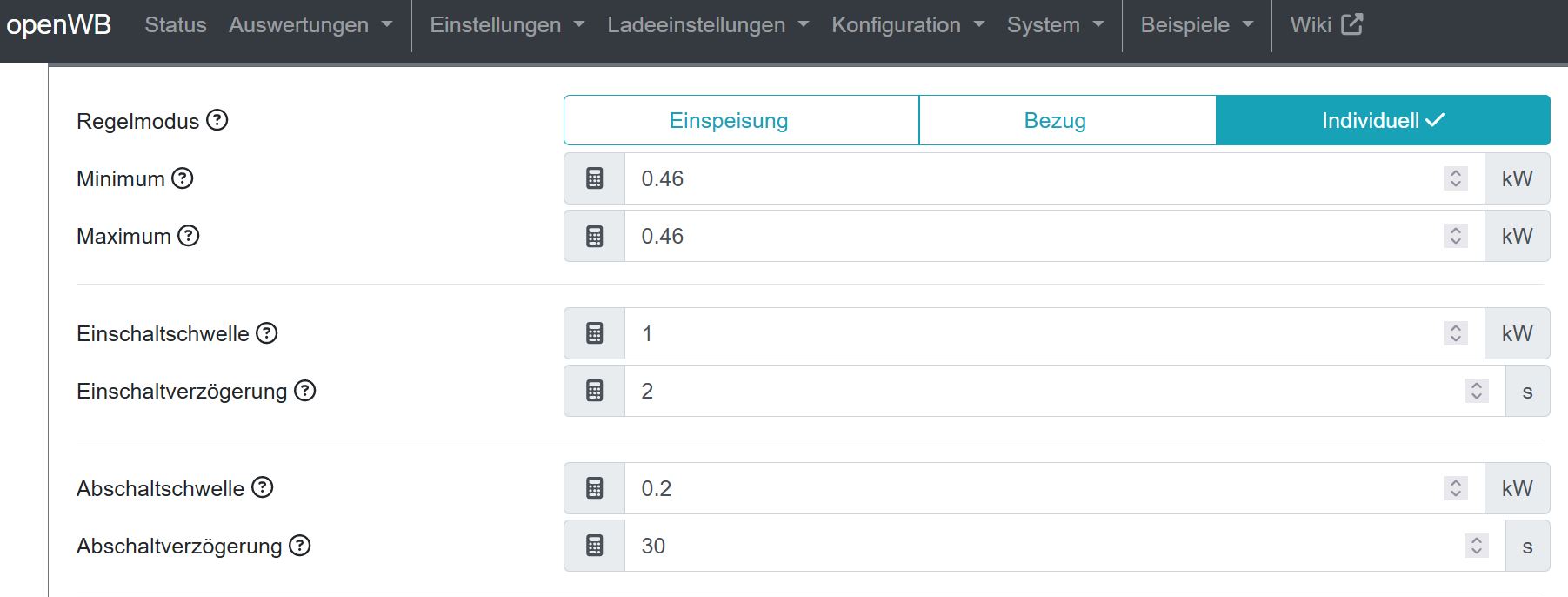Click the Maximum field spinner arrows
This screenshot has height=597, width=1568.
point(1456,236)
